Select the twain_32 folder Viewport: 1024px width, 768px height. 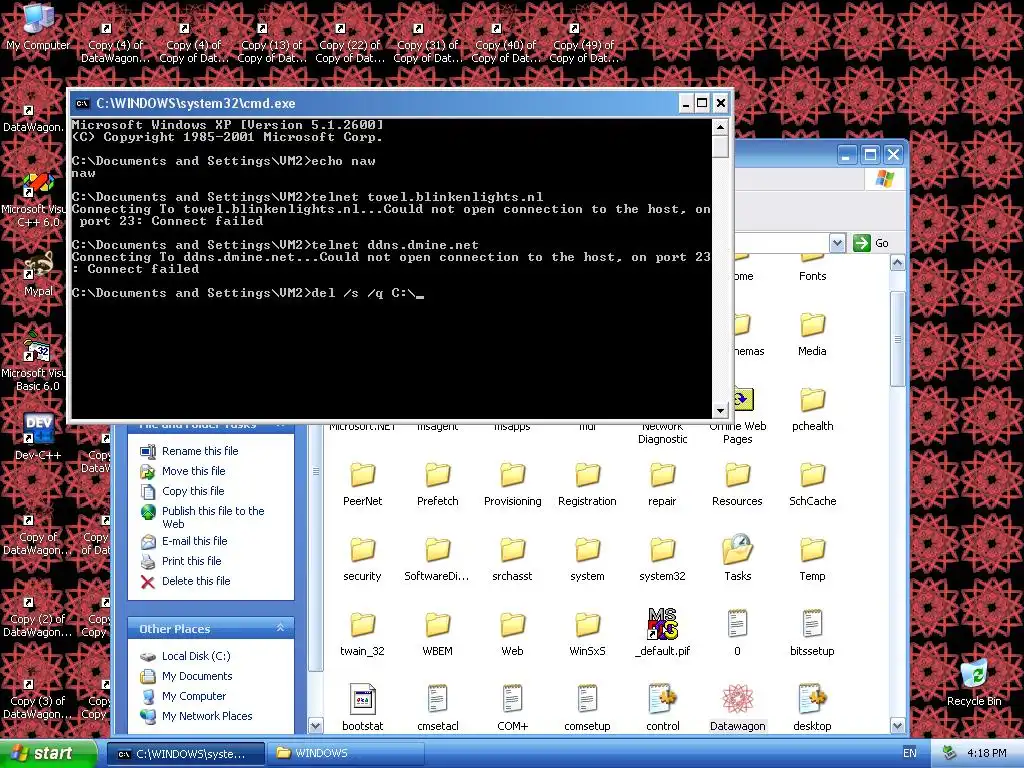(362, 633)
